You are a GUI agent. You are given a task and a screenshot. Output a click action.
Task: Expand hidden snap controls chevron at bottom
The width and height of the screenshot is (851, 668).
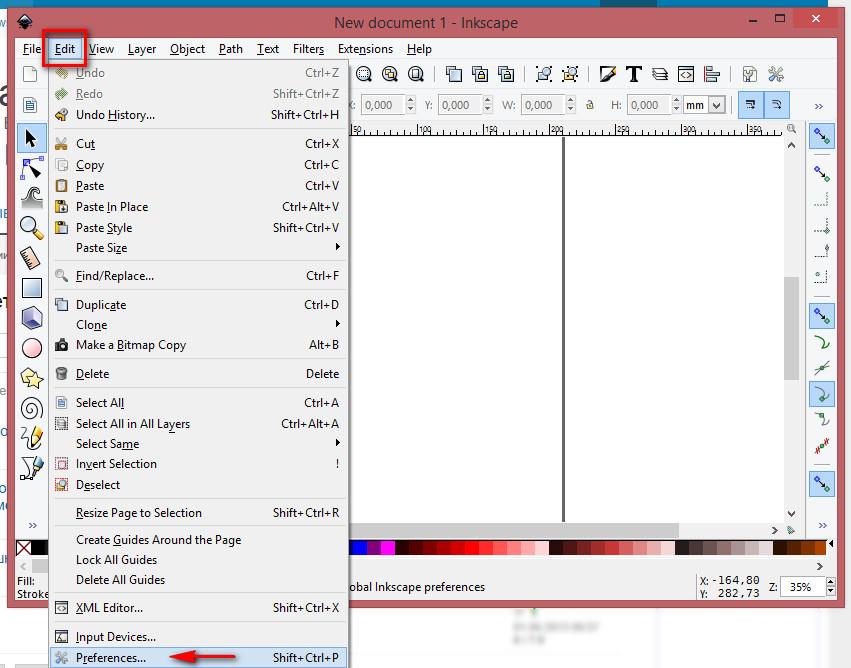pos(822,525)
